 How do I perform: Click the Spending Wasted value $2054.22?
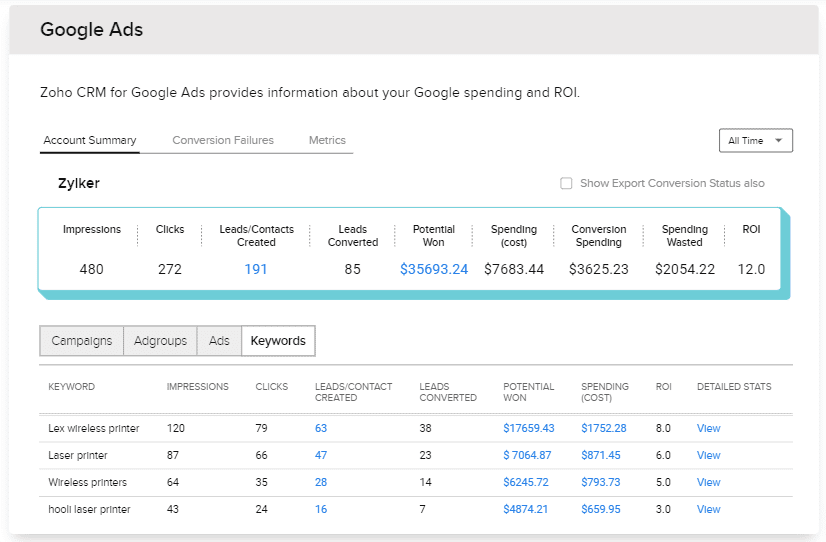[685, 269]
